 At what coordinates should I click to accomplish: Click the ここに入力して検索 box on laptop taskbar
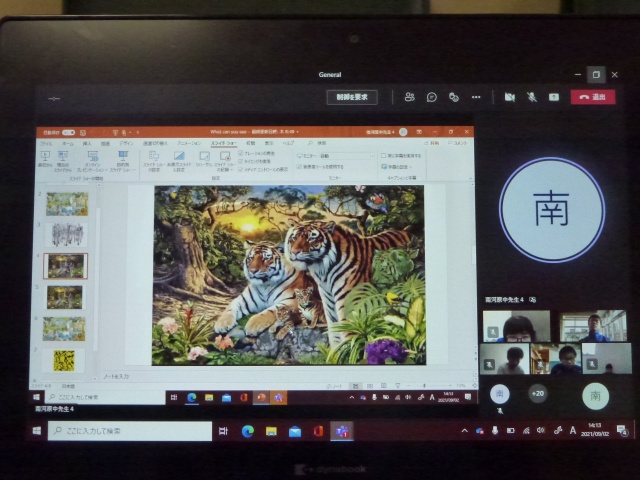point(130,431)
